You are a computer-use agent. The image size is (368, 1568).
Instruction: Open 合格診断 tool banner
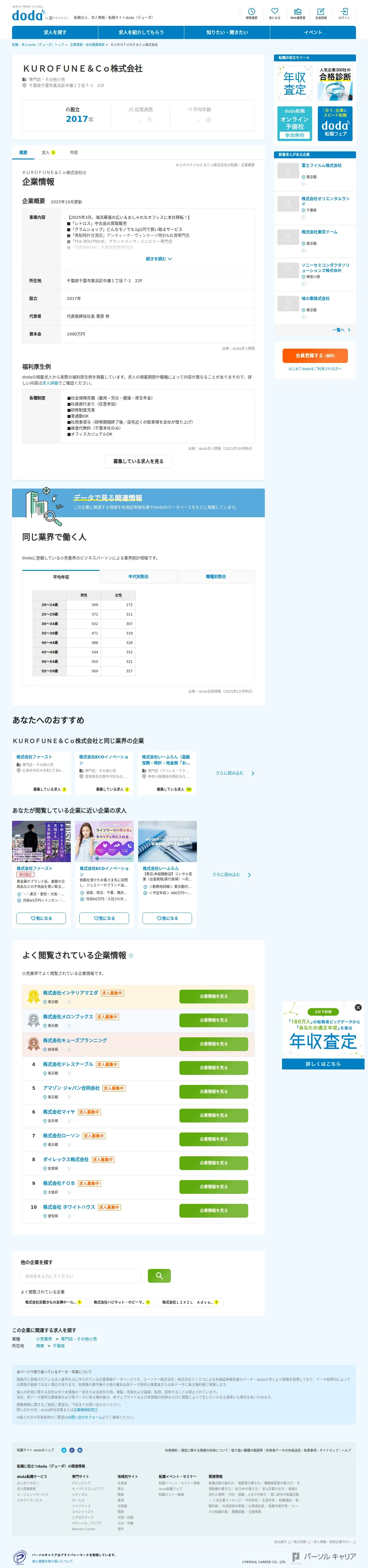[335, 83]
